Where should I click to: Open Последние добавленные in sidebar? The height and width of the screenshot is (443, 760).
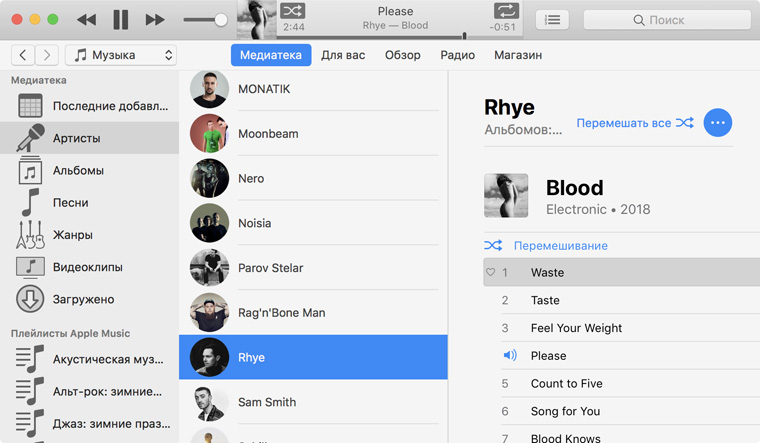coord(90,106)
